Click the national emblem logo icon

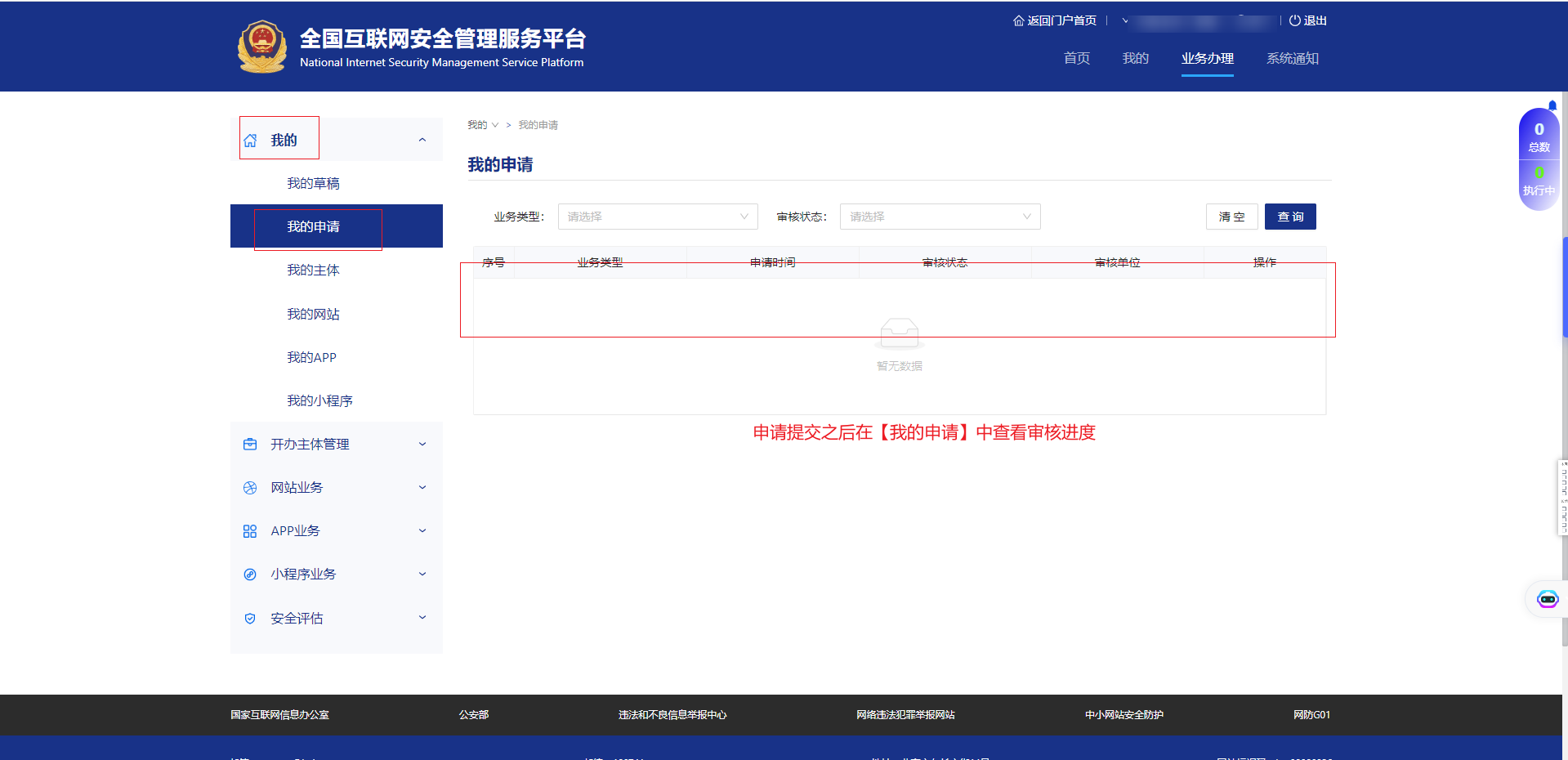tap(261, 47)
